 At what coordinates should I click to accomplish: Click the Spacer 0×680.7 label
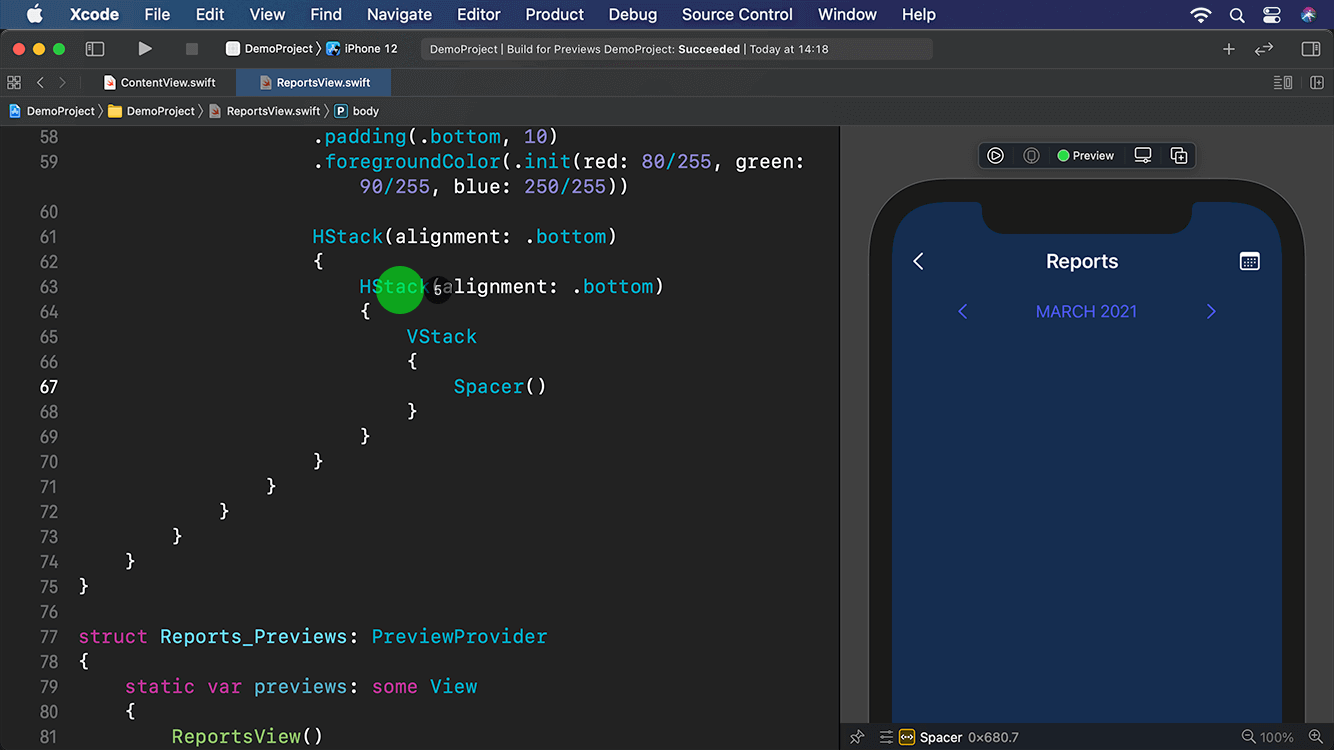pyautogui.click(x=969, y=737)
